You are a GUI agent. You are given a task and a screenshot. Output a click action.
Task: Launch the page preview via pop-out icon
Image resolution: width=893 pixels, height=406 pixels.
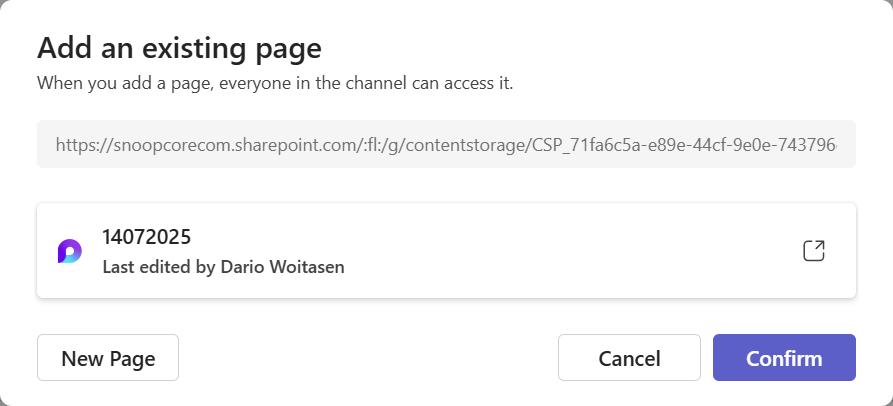click(x=814, y=251)
